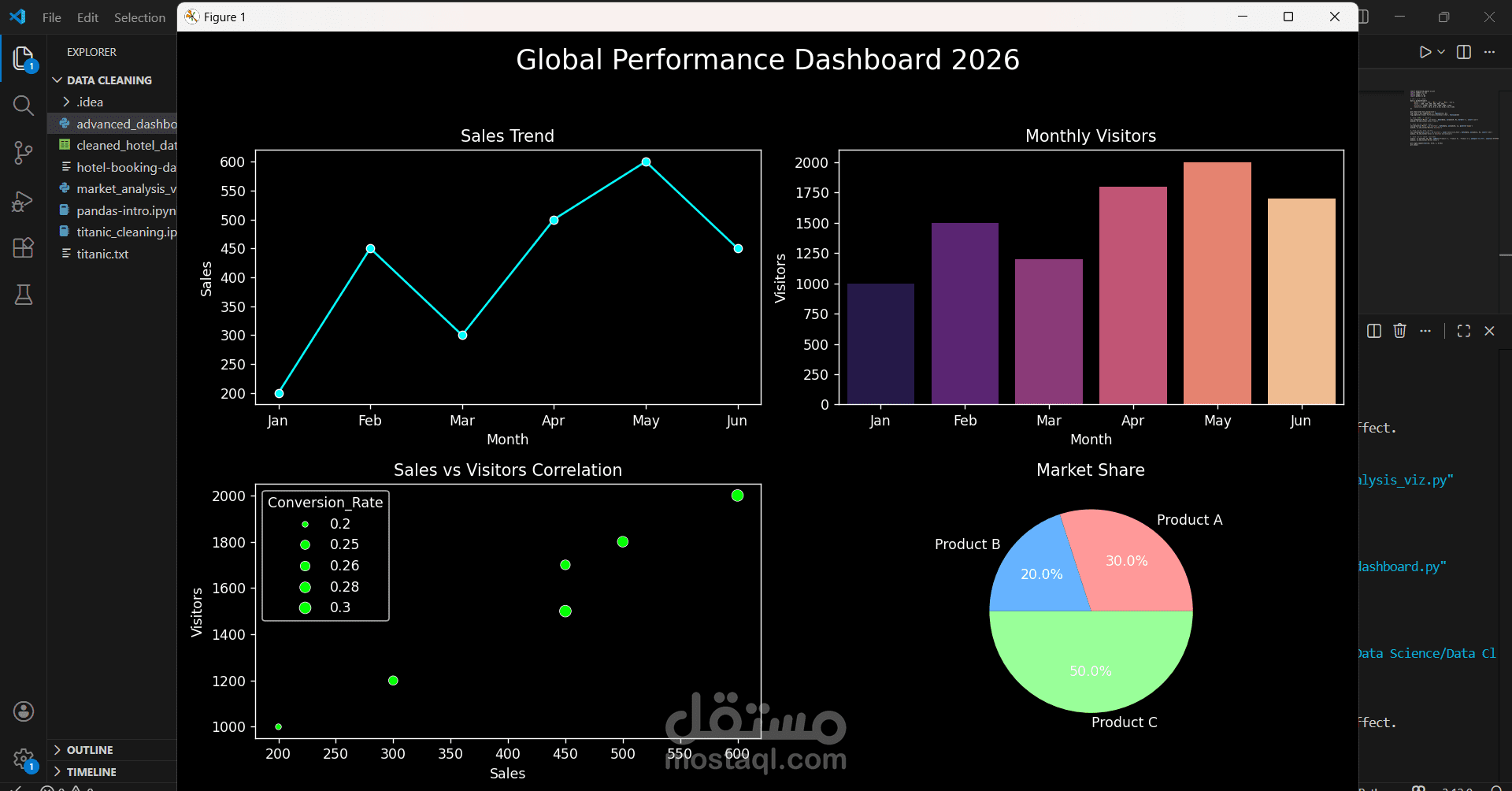Click the May peak point on Sales Trend
1512x791 pixels.
pyautogui.click(x=646, y=162)
